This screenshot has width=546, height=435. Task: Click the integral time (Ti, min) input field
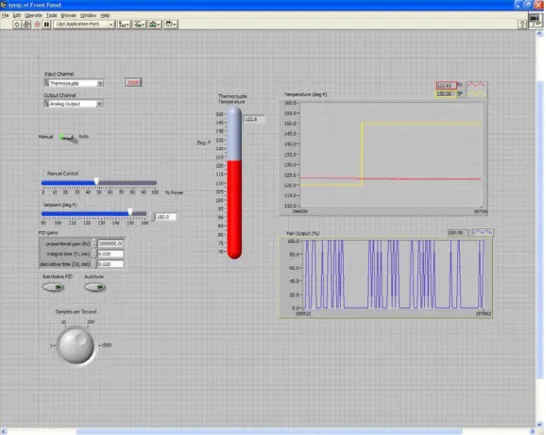coord(111,254)
